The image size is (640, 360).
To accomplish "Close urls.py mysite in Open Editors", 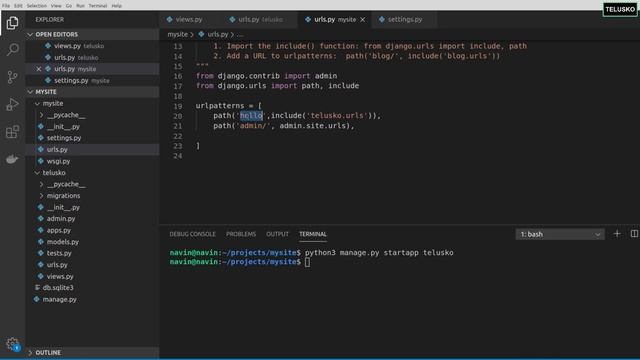I will click(39, 69).
